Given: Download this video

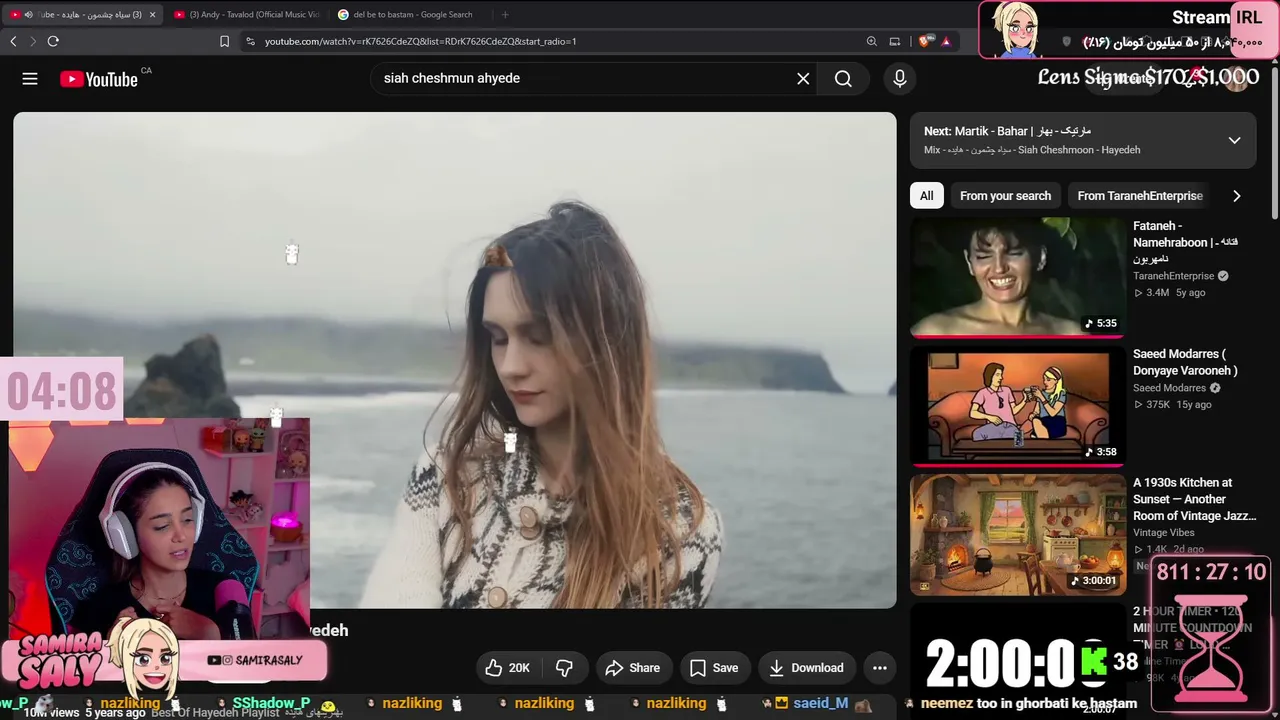Looking at the screenshot, I should point(806,668).
